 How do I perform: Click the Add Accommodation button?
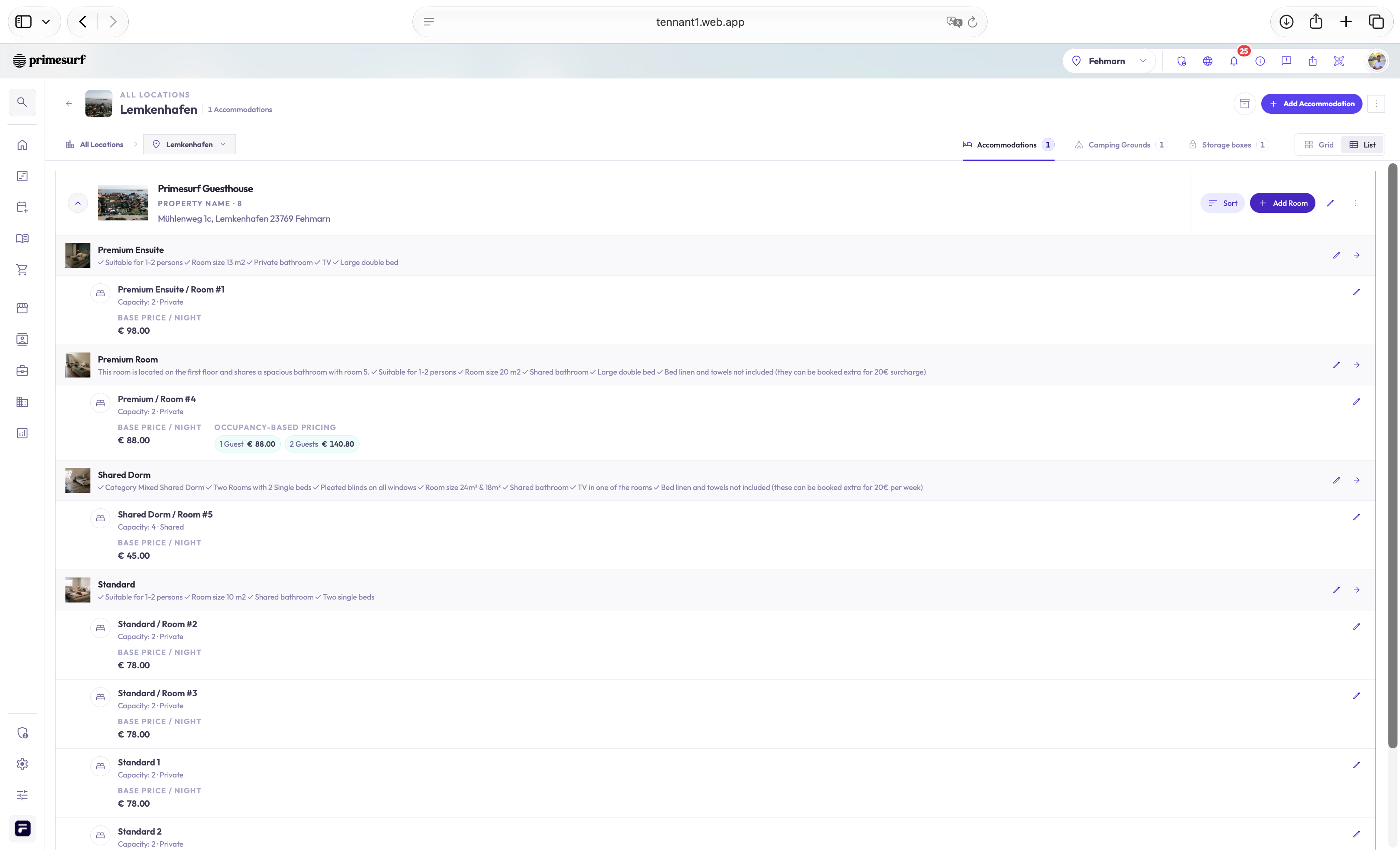coord(1311,103)
